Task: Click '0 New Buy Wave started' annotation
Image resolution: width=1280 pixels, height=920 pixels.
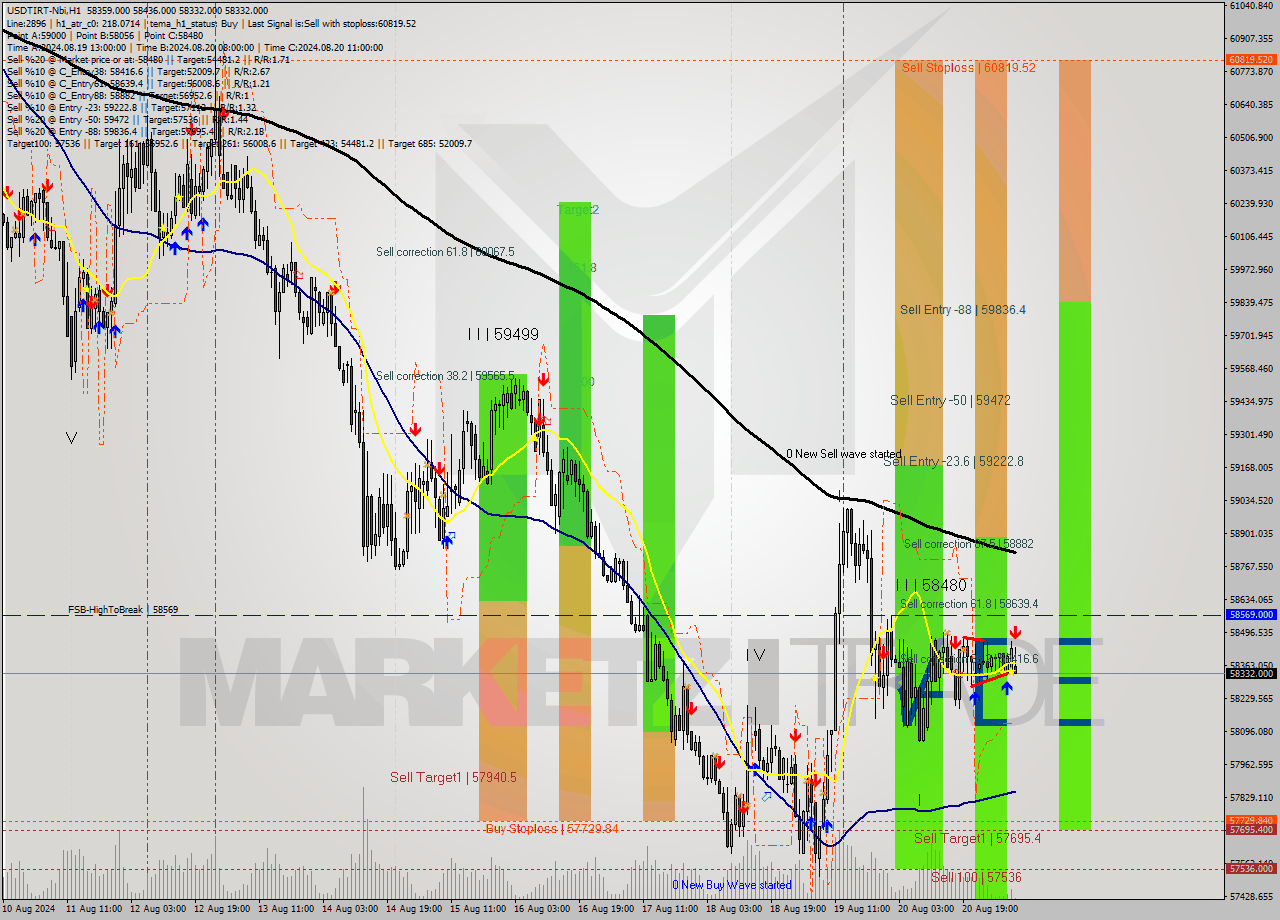Action: pyautogui.click(x=732, y=885)
